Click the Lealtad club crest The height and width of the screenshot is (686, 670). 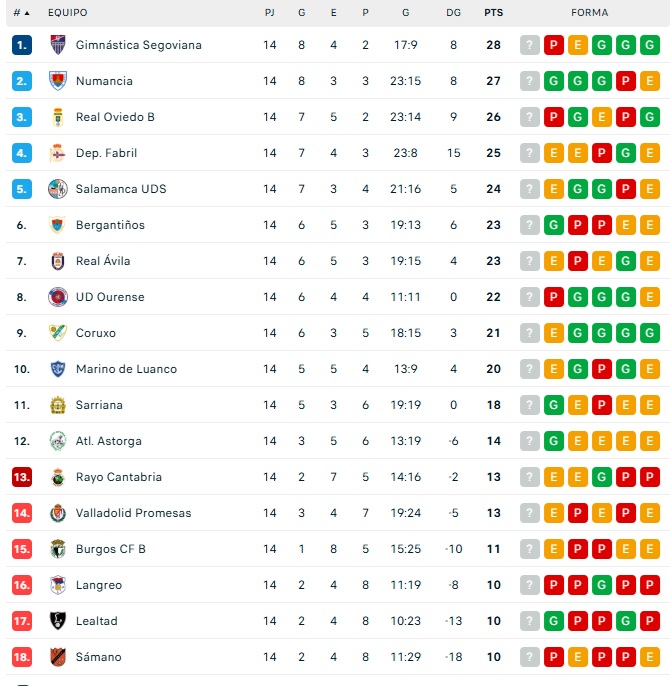57,621
